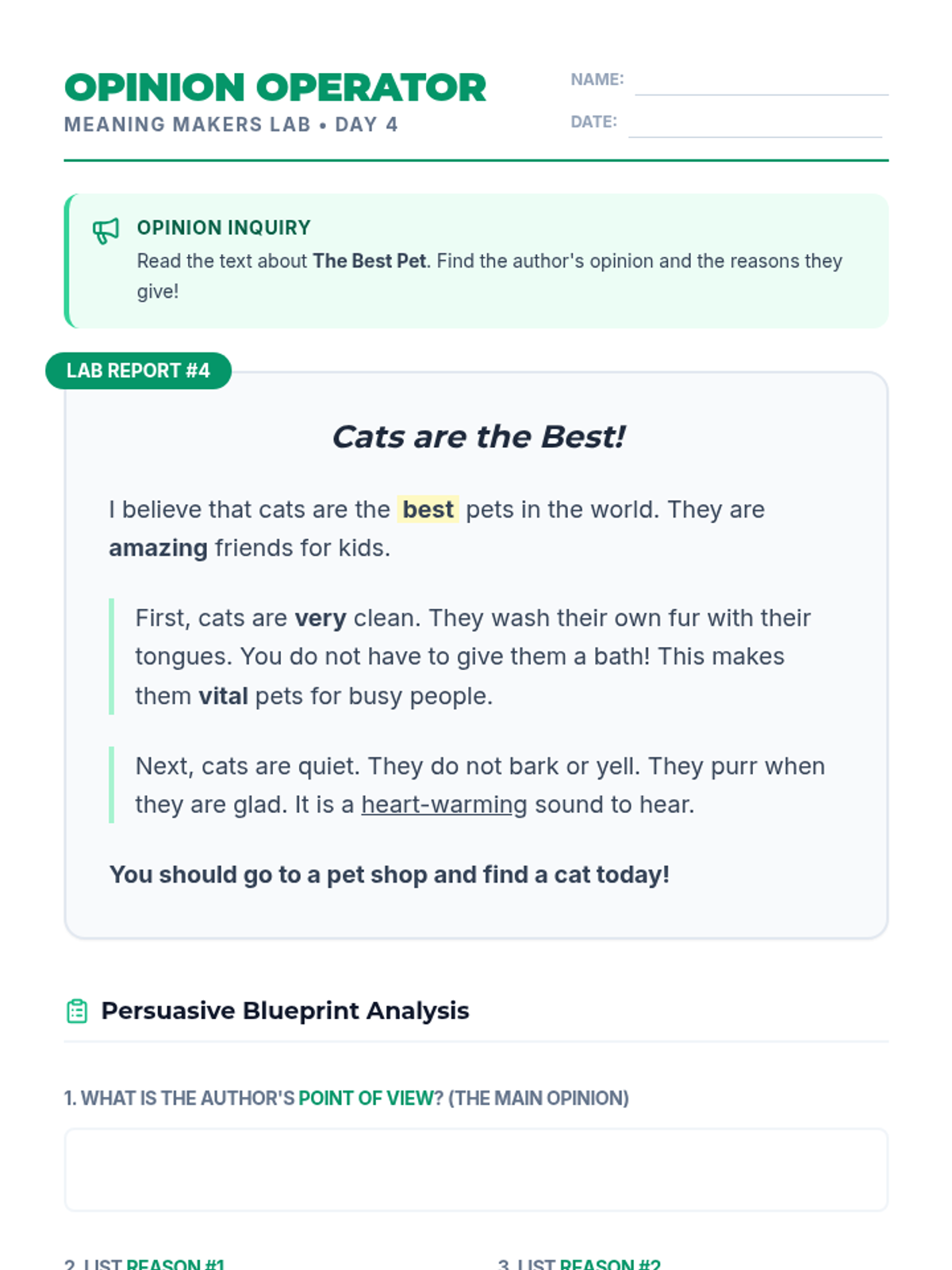Image resolution: width=952 pixels, height=1270 pixels.
Task: Click the highlighted word "best"
Action: (x=428, y=510)
